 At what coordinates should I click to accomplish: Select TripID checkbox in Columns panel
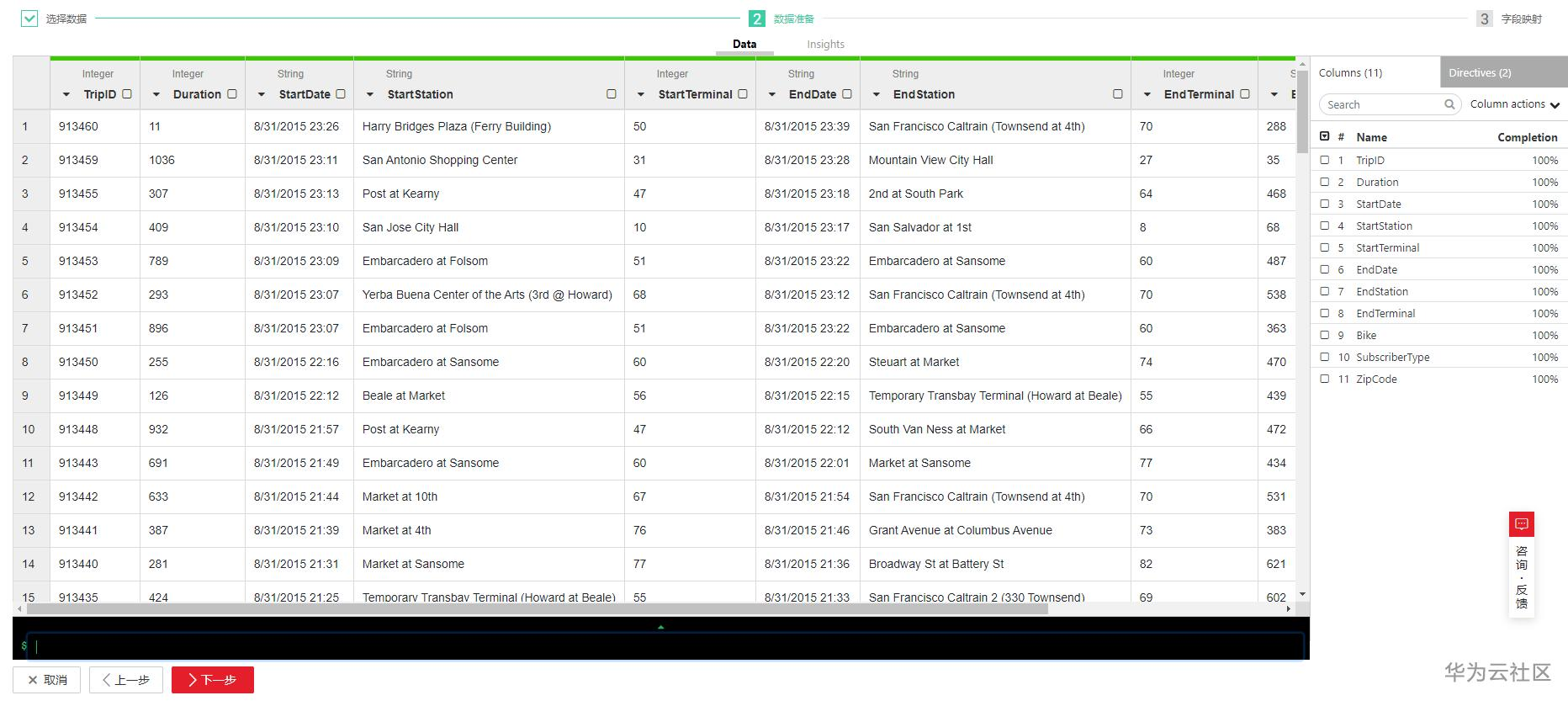(1325, 160)
